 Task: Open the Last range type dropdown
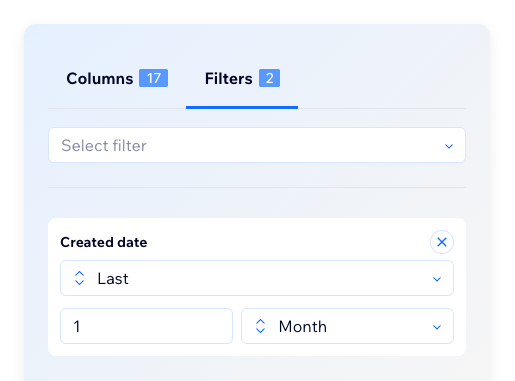point(257,278)
